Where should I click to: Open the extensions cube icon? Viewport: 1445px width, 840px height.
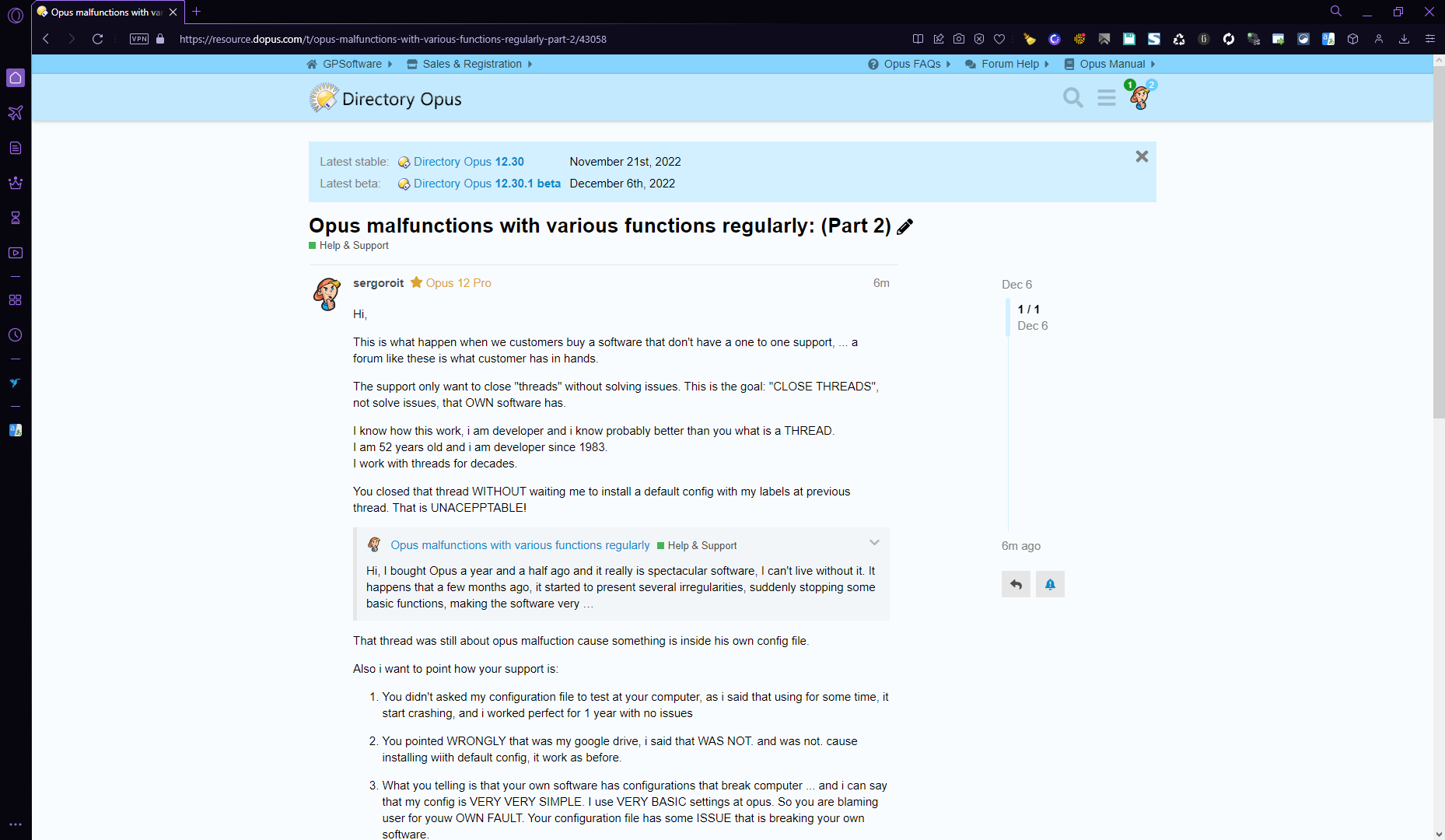coord(1353,39)
